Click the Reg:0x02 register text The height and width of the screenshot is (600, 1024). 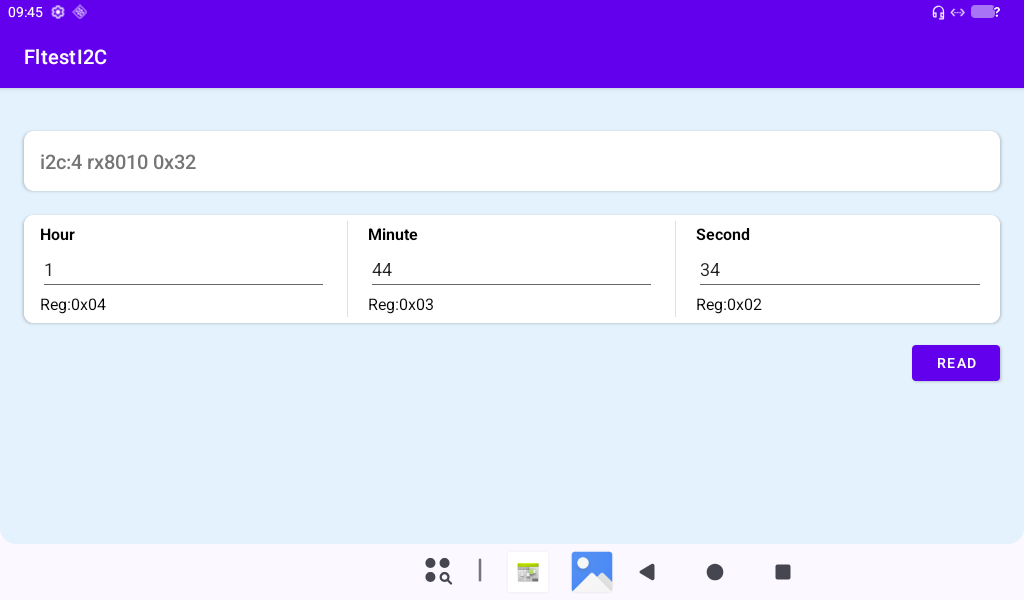729,305
